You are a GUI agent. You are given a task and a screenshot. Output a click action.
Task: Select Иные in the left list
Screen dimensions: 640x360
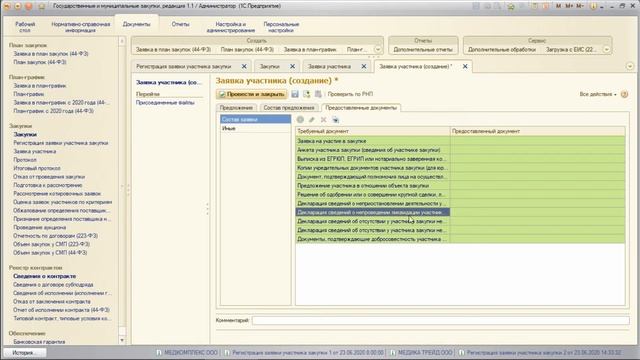point(256,128)
